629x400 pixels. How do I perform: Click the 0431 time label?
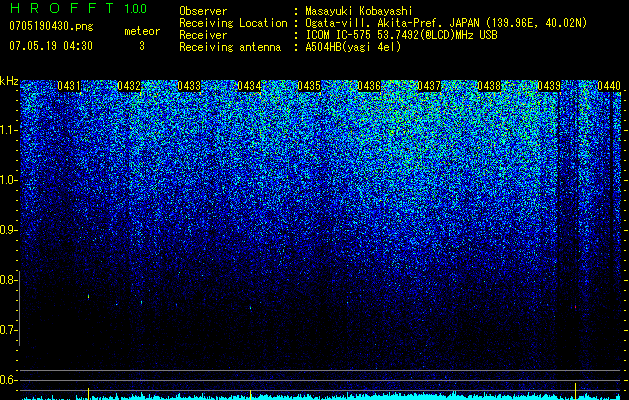(69, 86)
